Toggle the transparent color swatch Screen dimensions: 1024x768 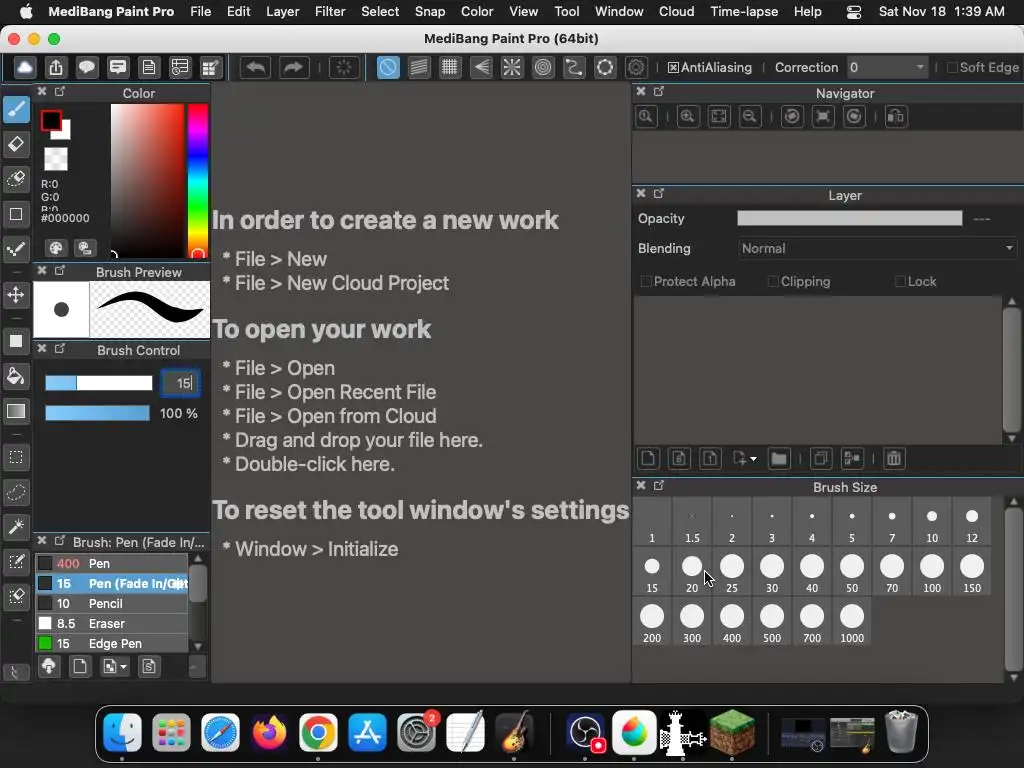(56, 159)
